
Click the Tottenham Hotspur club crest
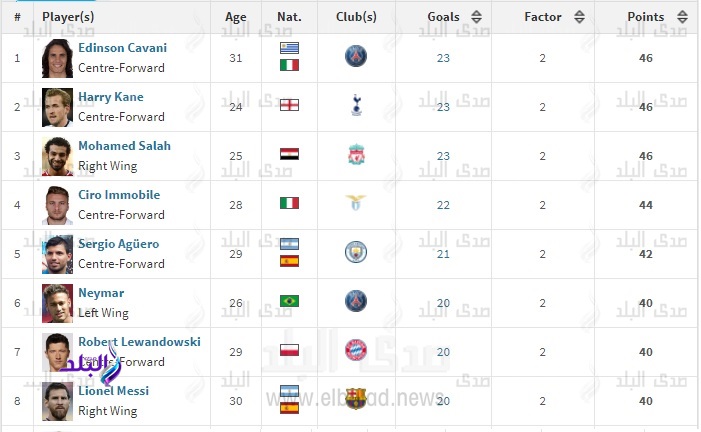pos(356,106)
